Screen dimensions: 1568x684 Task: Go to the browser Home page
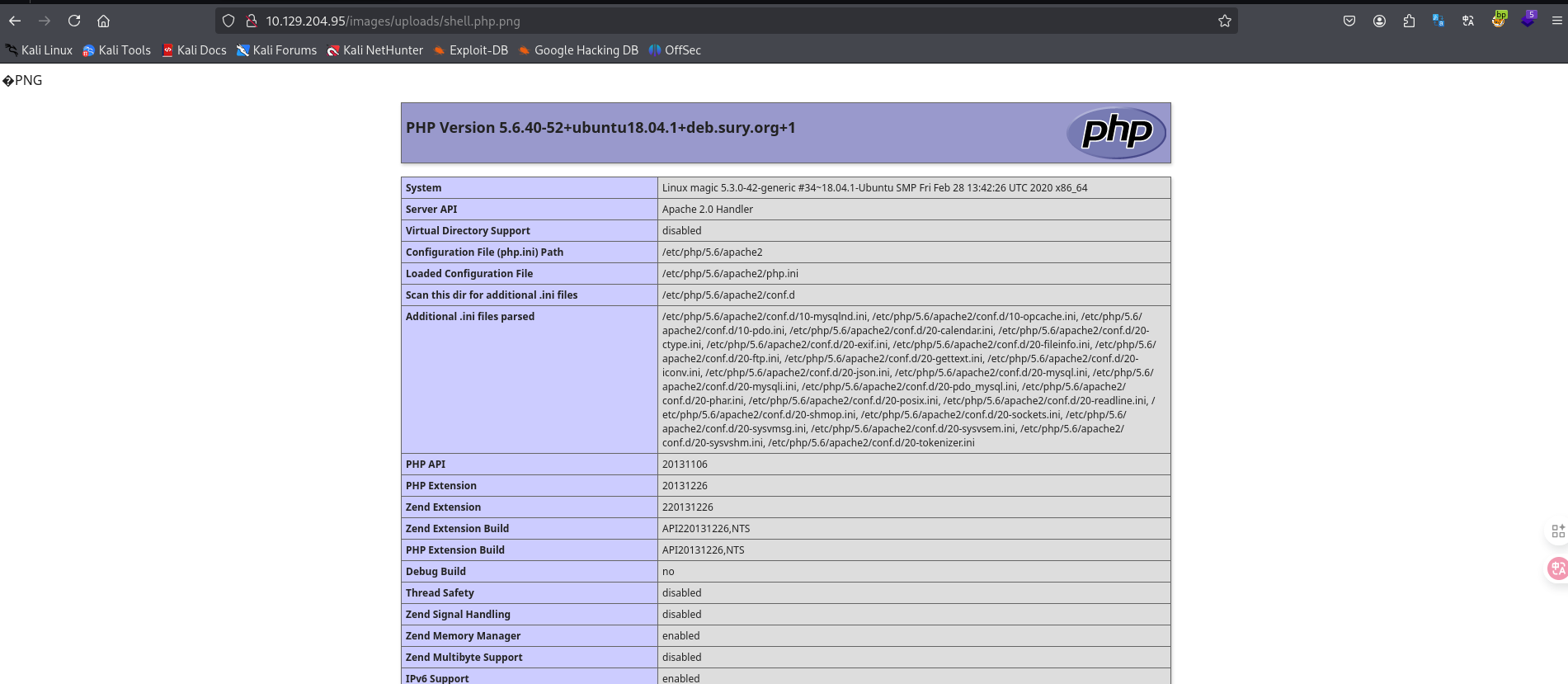point(103,21)
